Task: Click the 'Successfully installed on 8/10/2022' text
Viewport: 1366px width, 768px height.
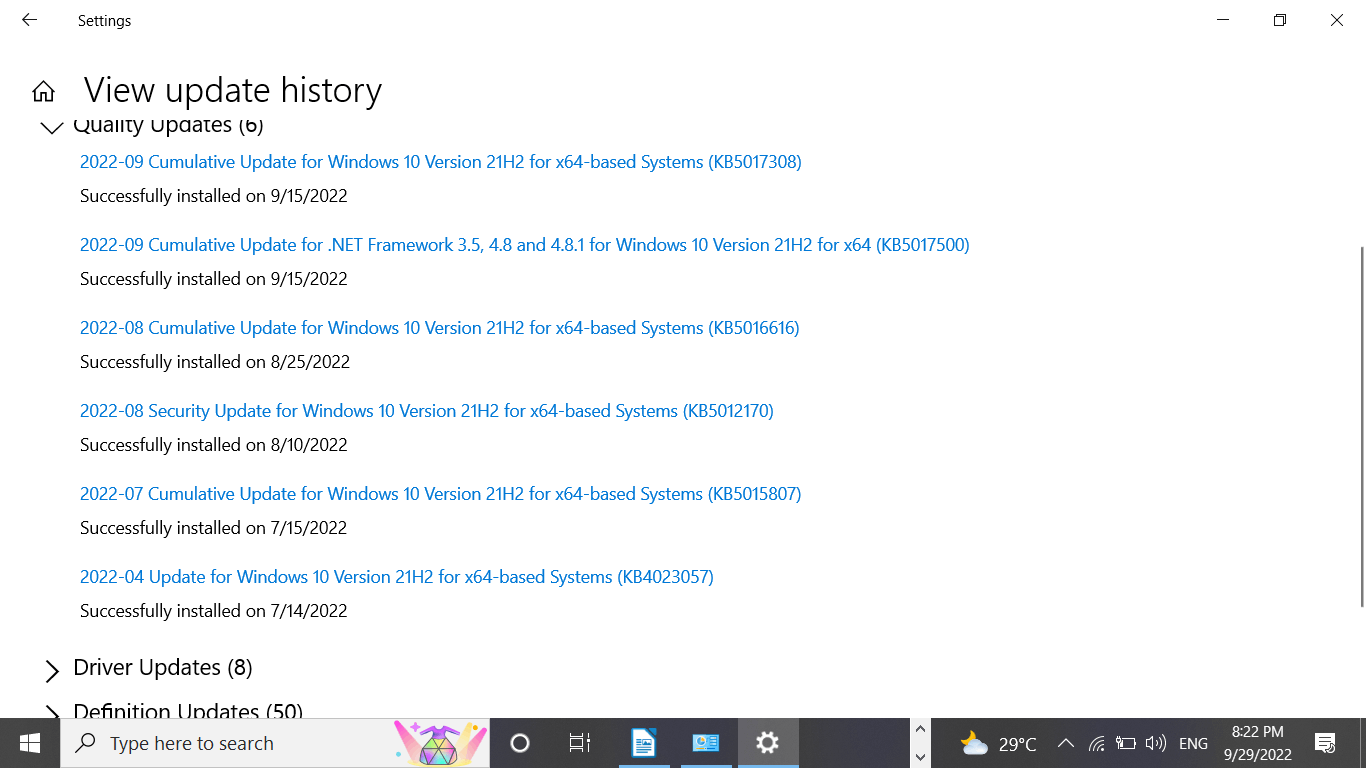Action: click(x=214, y=445)
